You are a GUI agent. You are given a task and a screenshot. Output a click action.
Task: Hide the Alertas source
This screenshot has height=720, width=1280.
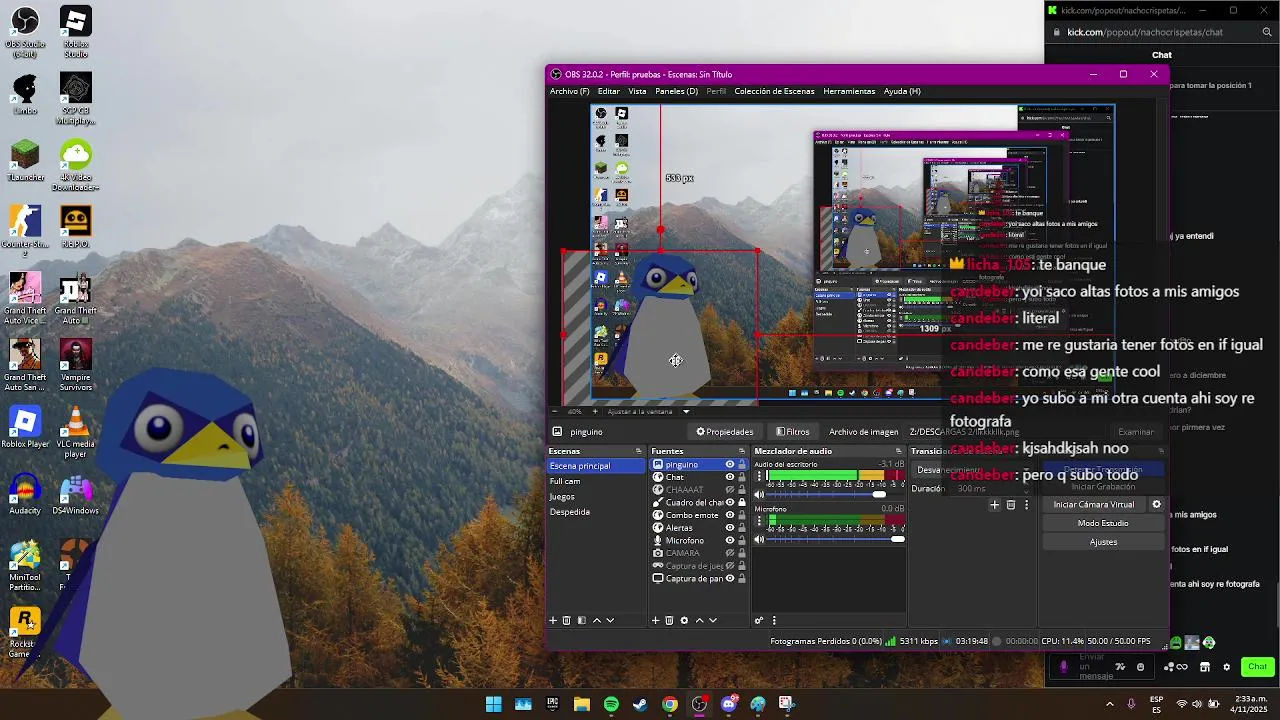click(x=730, y=528)
